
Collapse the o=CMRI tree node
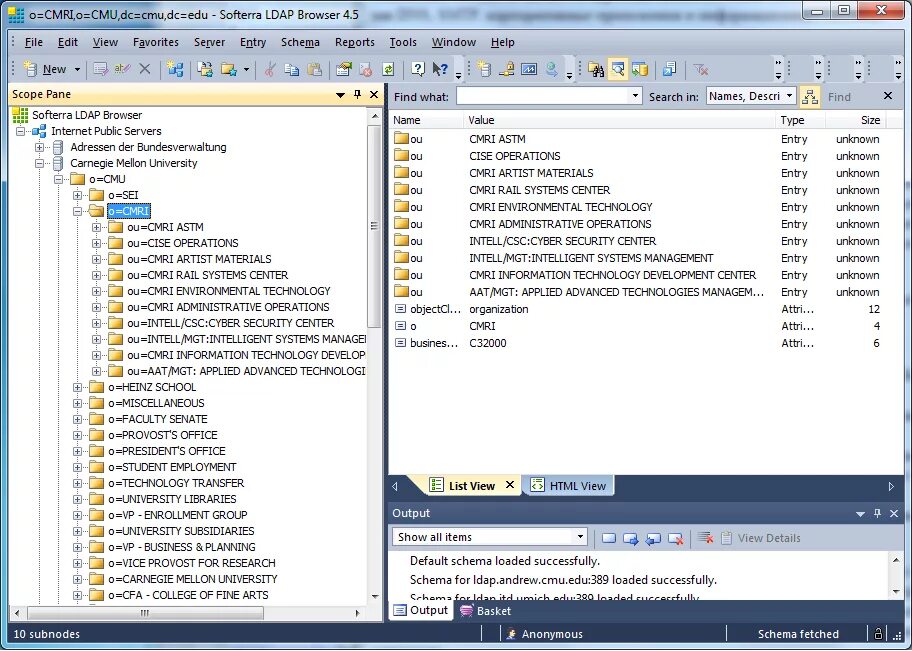pyautogui.click(x=77, y=211)
